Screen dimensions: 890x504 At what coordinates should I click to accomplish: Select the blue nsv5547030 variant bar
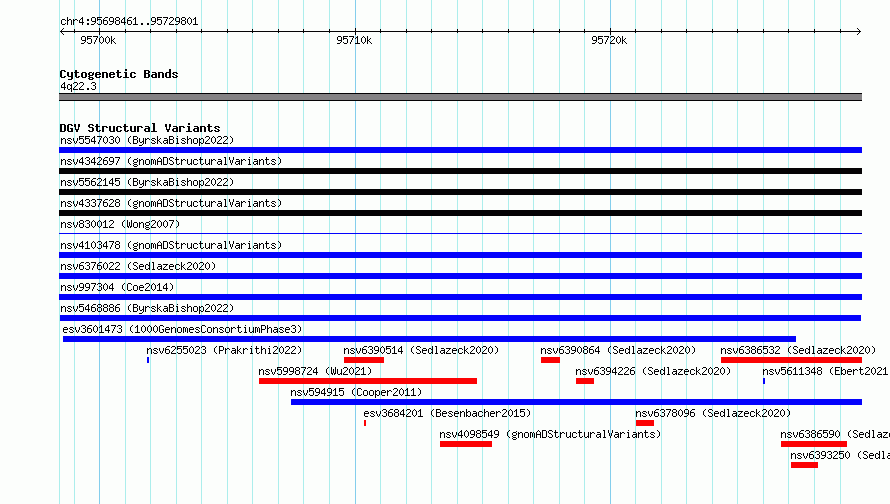click(x=460, y=150)
